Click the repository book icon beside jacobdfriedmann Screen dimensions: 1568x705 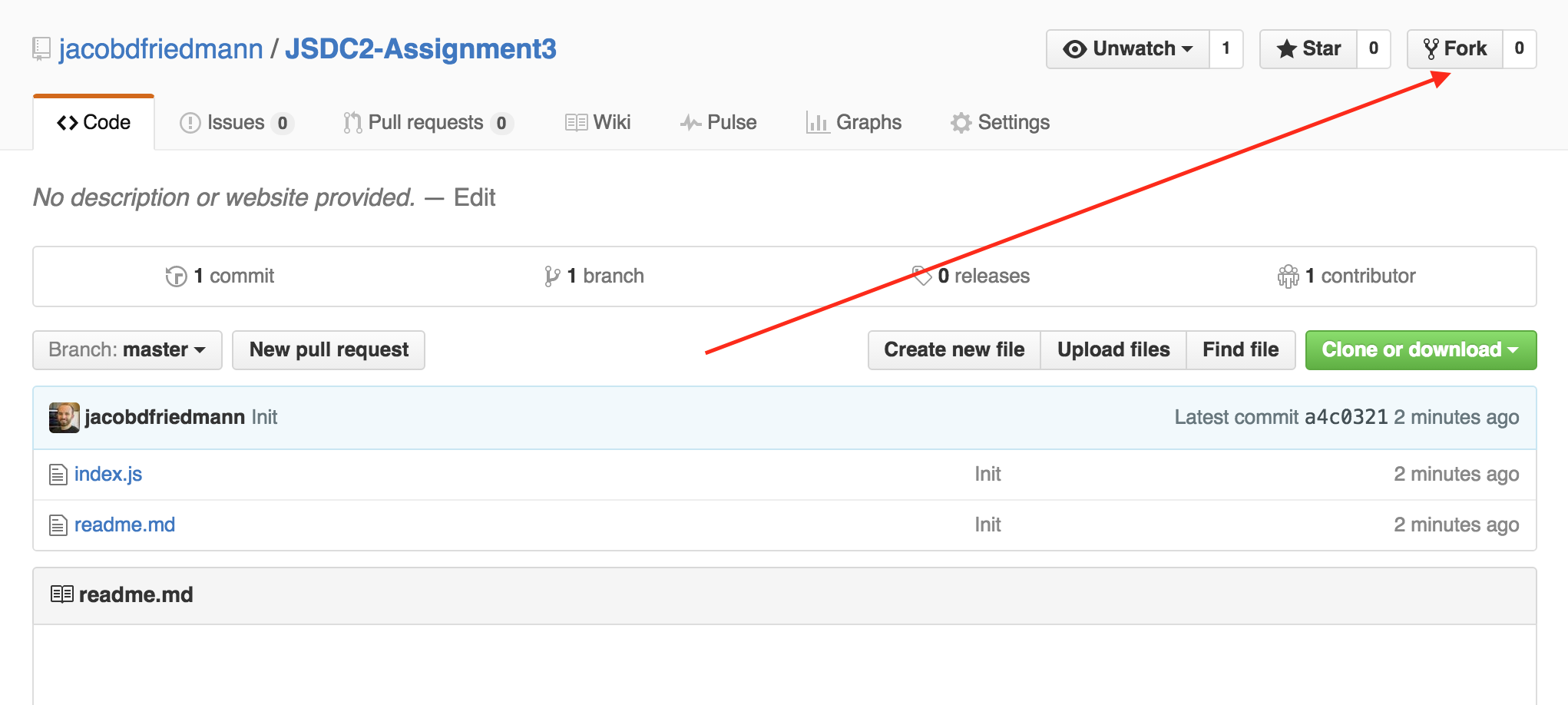[x=41, y=49]
